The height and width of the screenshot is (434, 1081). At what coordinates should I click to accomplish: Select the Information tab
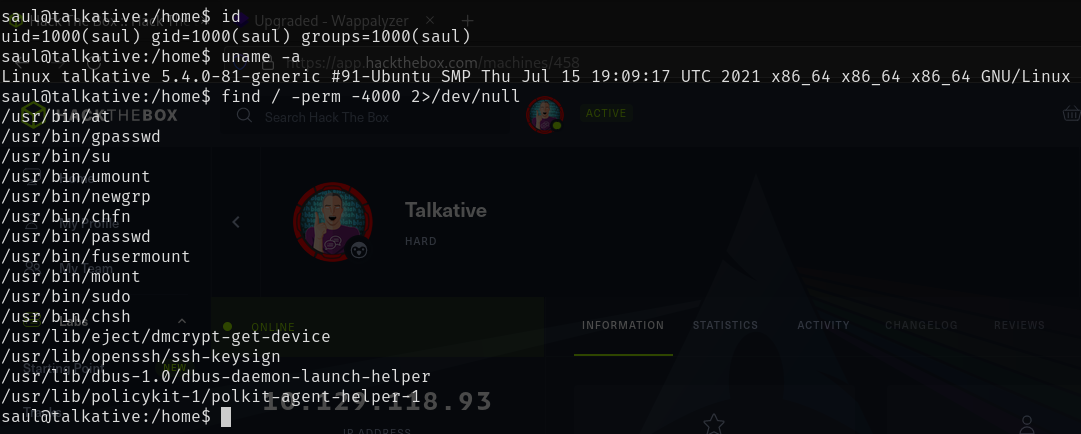pos(623,325)
